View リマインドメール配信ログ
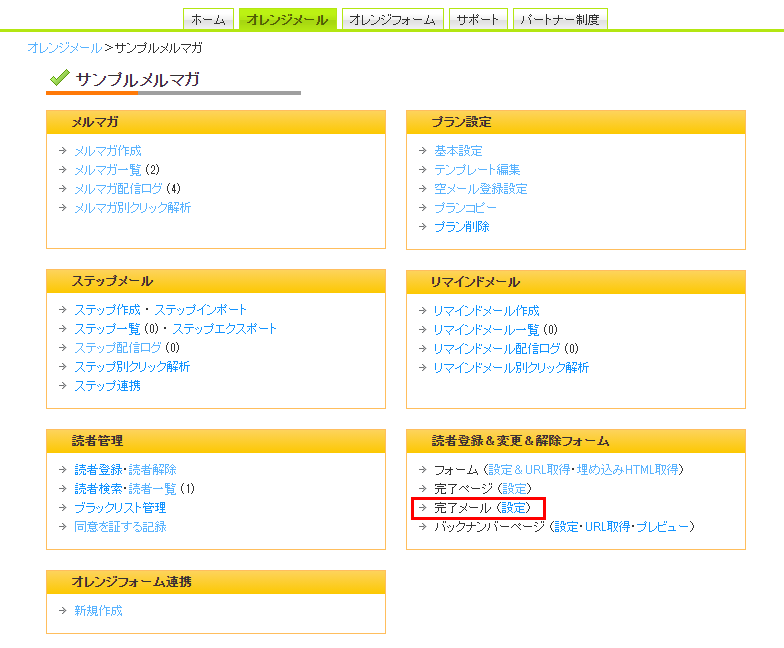The height and width of the screenshot is (648, 784). 497,349
